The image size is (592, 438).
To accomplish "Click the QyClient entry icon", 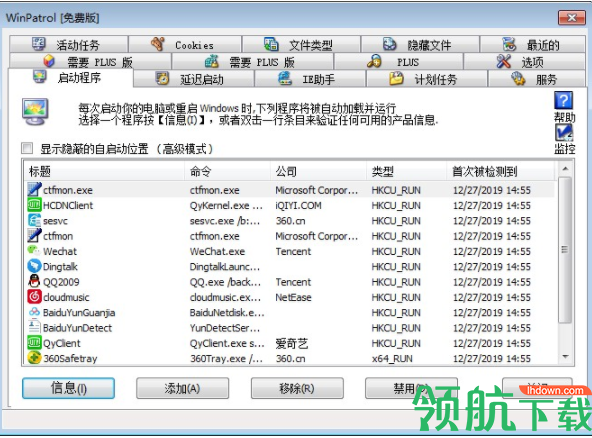I will [34, 343].
